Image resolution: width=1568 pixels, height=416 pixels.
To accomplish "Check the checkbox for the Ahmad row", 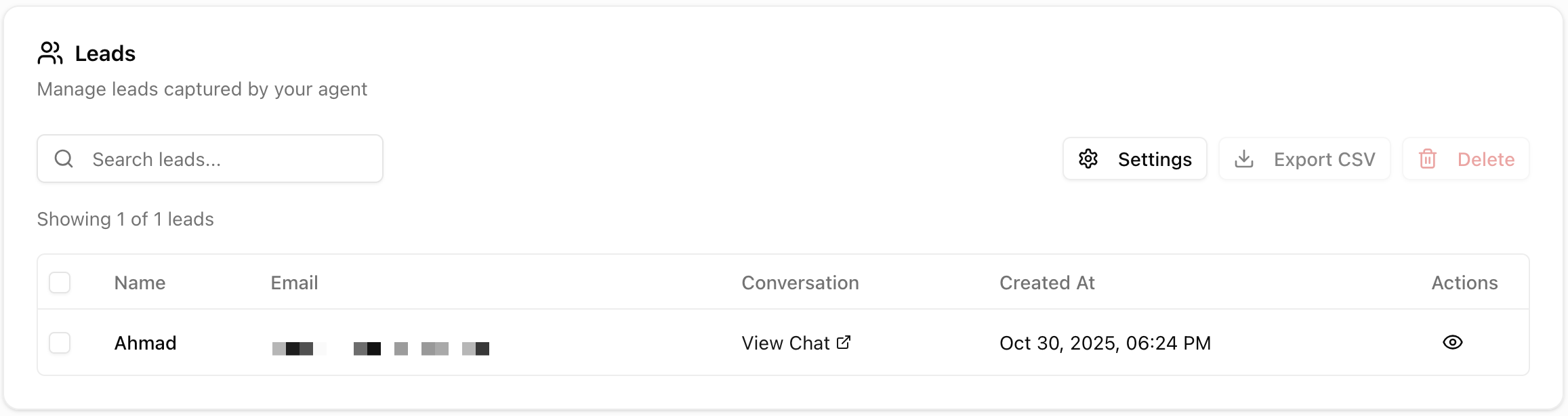I will [x=60, y=343].
